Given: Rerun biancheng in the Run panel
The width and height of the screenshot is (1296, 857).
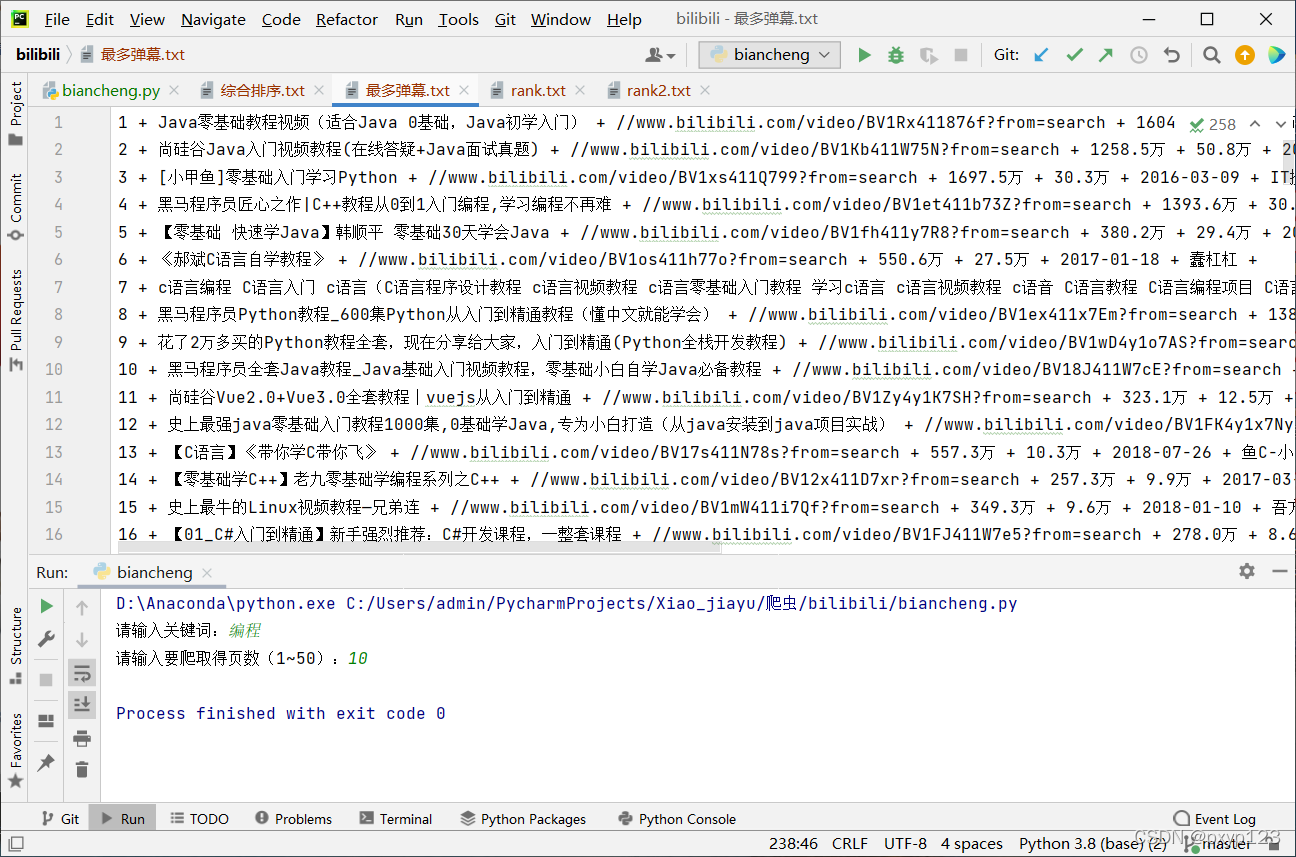Looking at the screenshot, I should click(x=46, y=606).
